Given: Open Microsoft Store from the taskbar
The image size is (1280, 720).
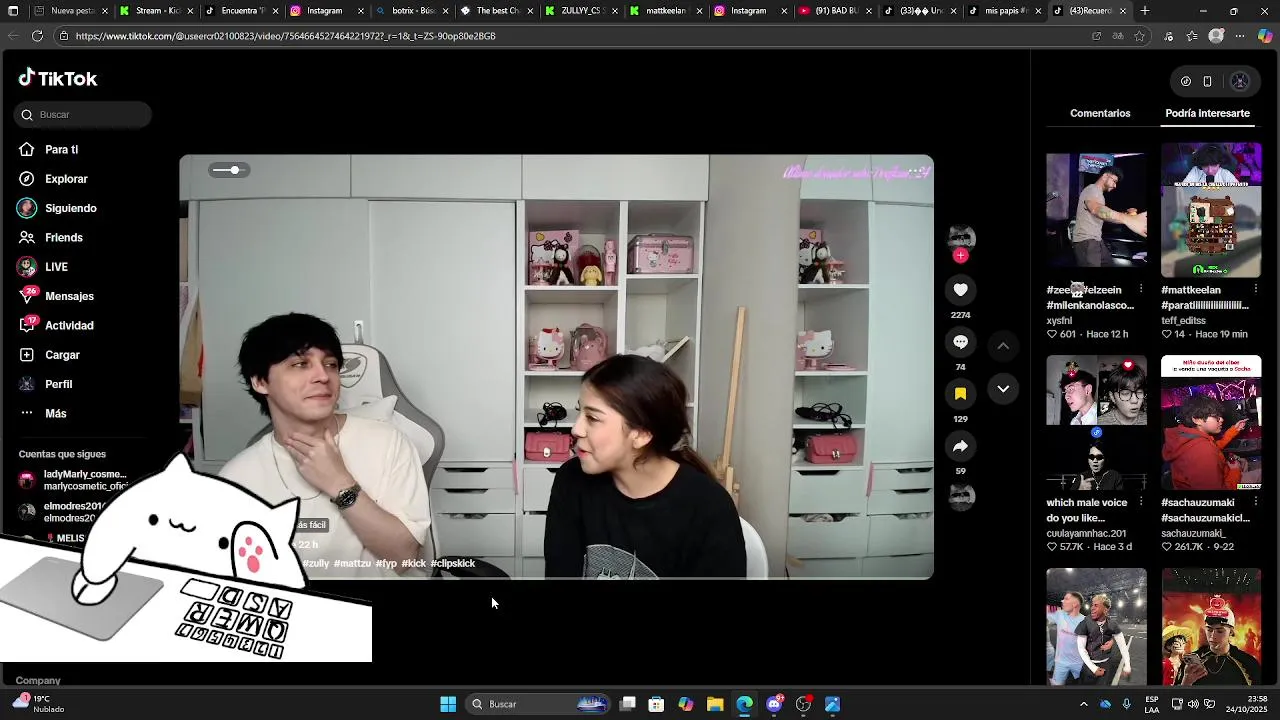Looking at the screenshot, I should pyautogui.click(x=656, y=704).
